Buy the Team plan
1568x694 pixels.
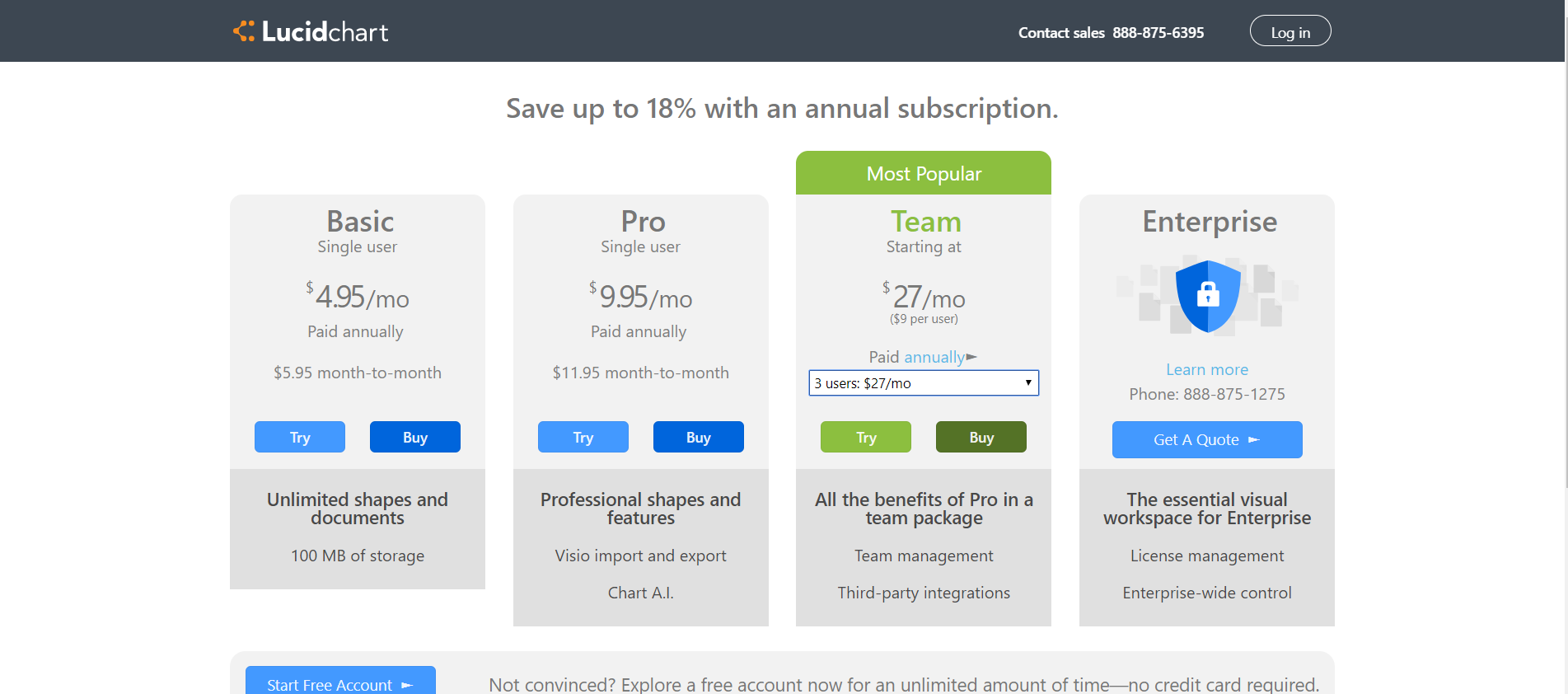coord(981,437)
